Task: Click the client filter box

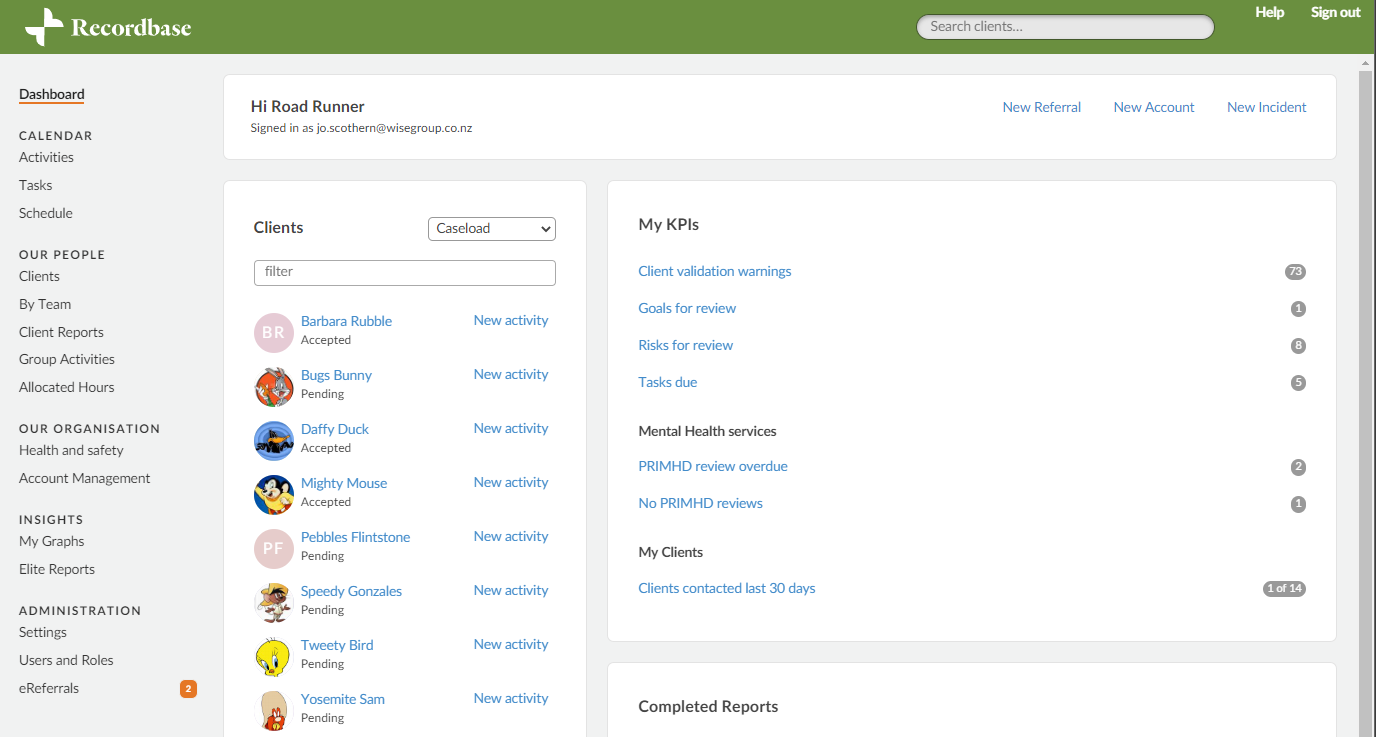Action: click(404, 272)
